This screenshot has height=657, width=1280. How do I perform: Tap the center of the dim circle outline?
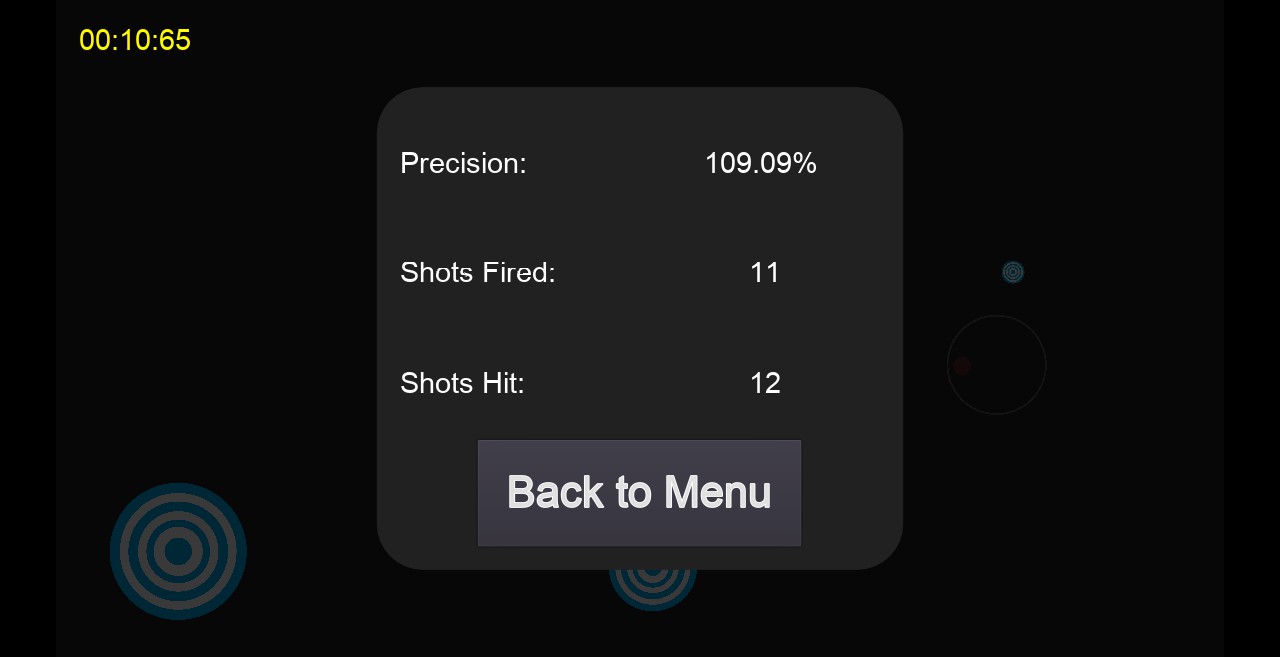tap(997, 365)
